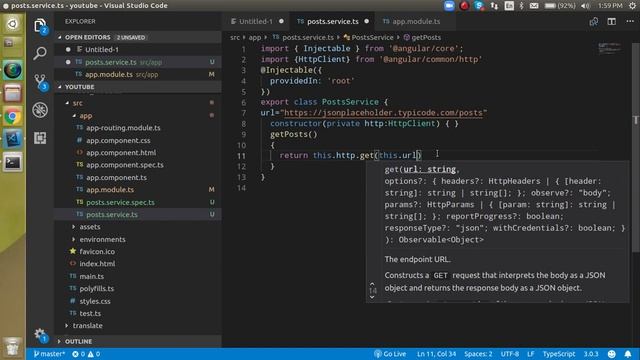Image resolution: width=640 pixels, height=360 pixels.
Task: Select app.module.ts in Open Editors
Action: point(109,75)
